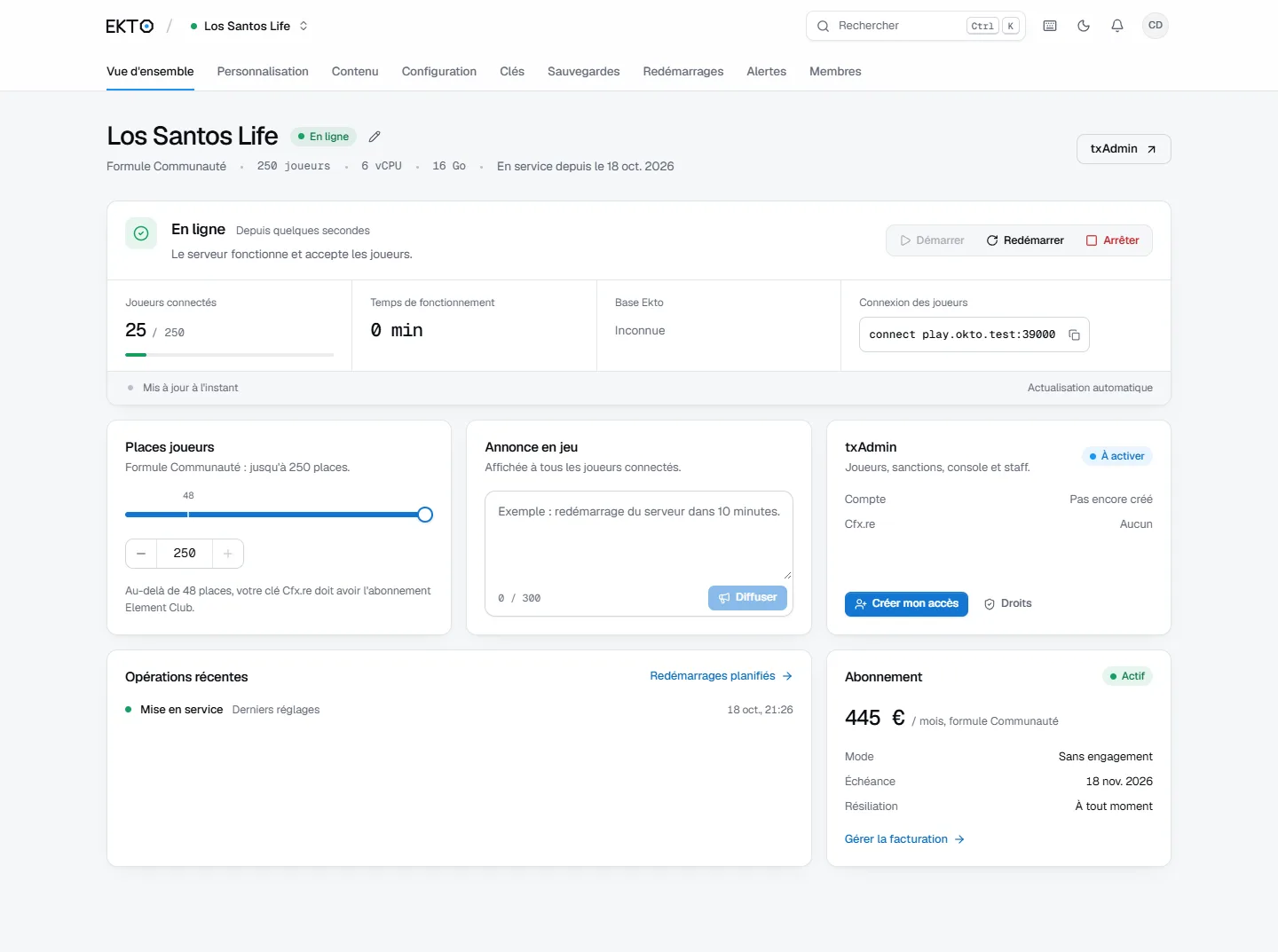Stop the server with Arrêter
Viewport: 1278px width, 952px height.
1113,240
